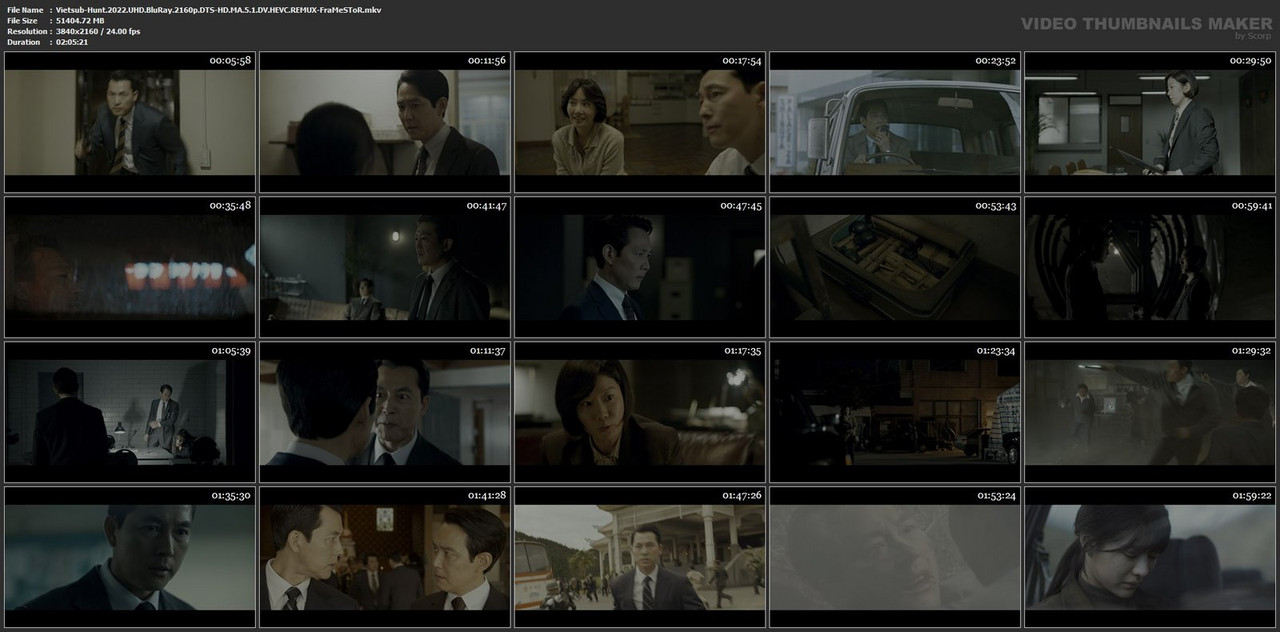1280x632 pixels.
Task: Open the thumbnail stamped 00:05:58
Action: [x=130, y=122]
